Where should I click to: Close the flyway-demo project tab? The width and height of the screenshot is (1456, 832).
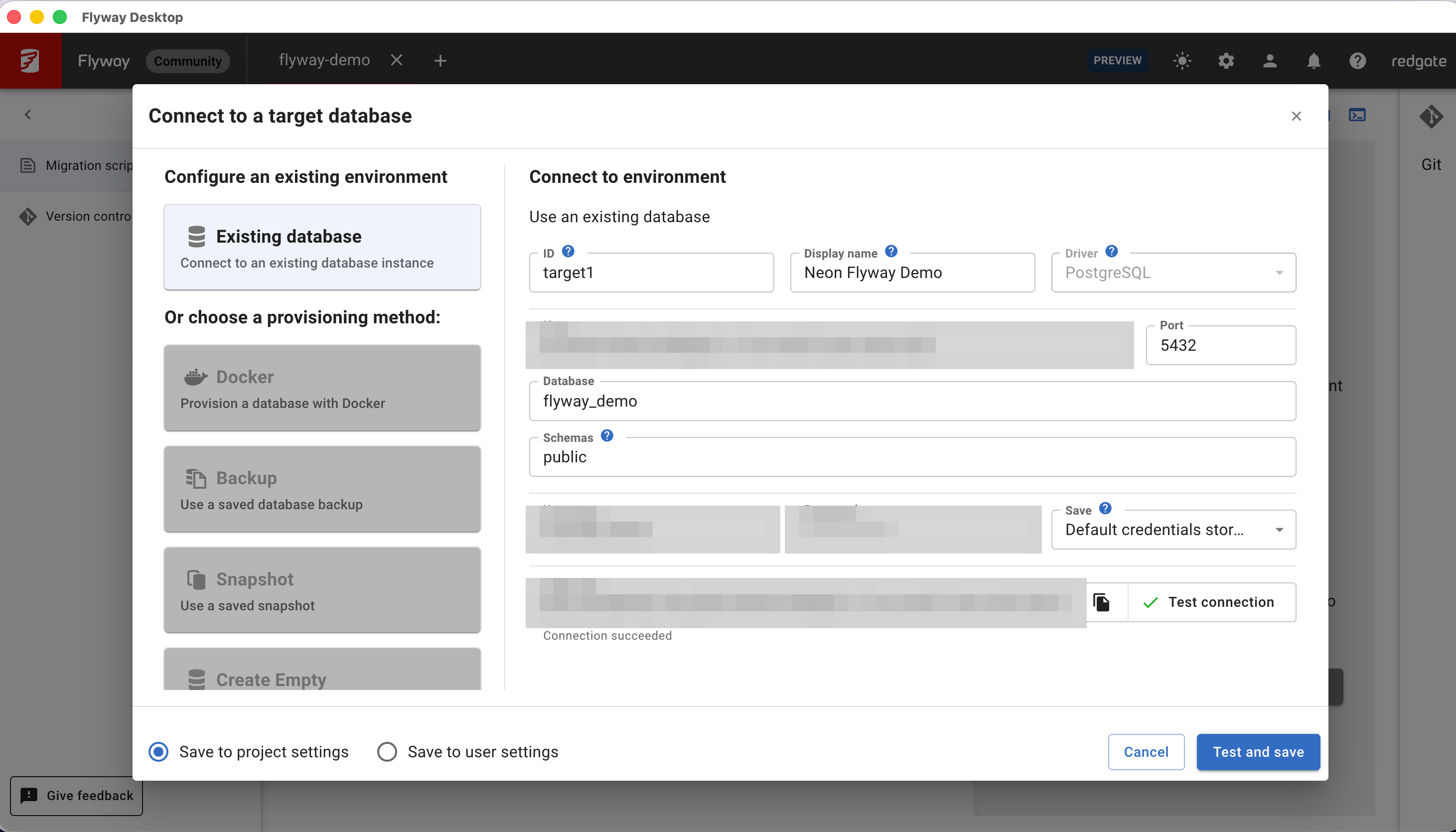(x=397, y=60)
